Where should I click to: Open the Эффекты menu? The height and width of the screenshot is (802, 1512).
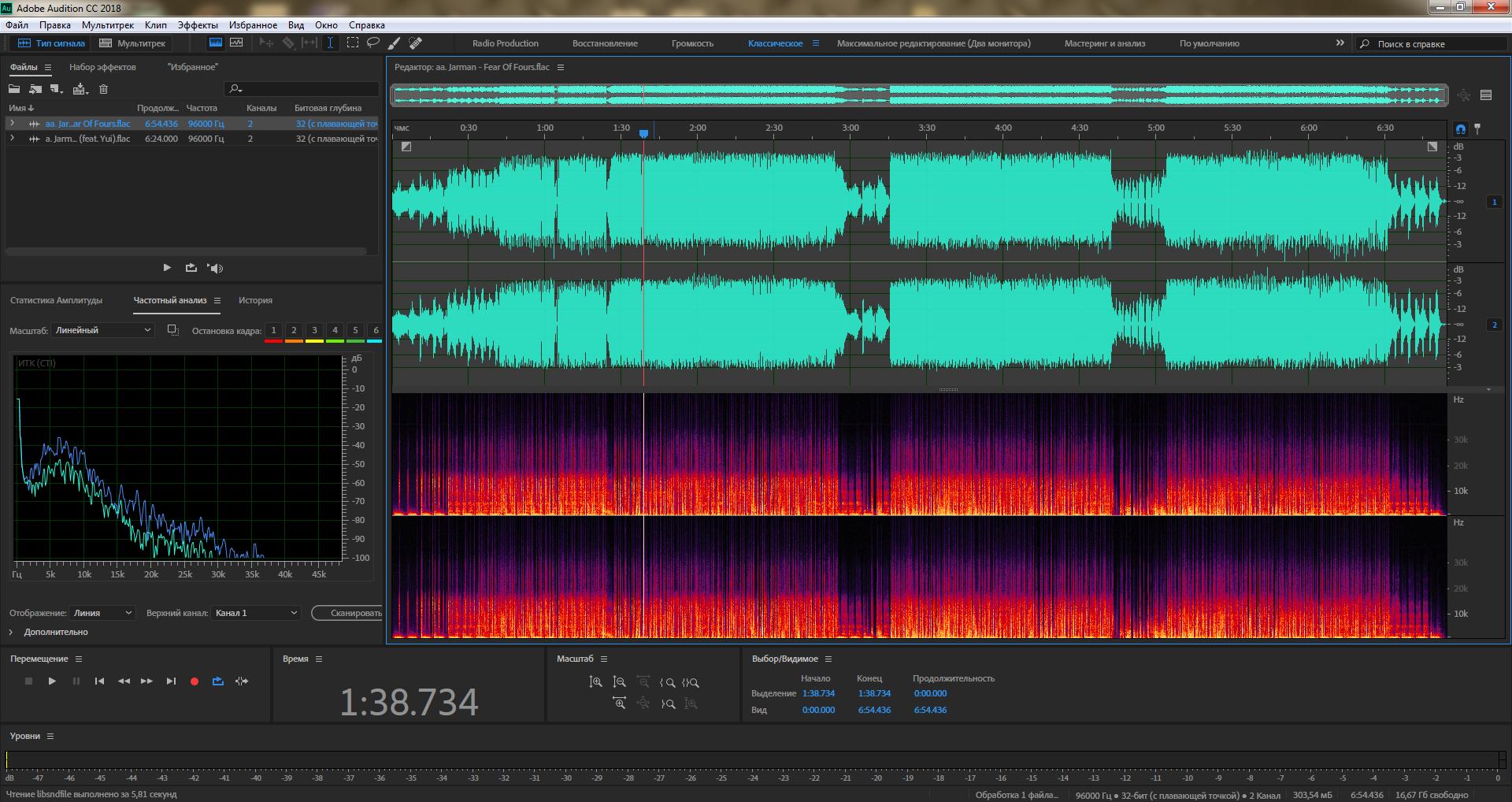point(198,25)
